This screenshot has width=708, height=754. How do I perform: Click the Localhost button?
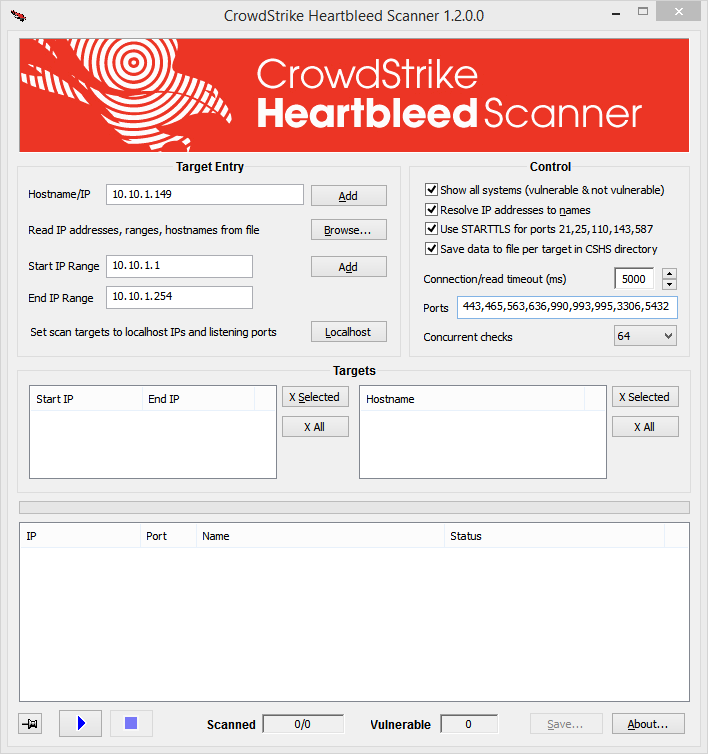click(349, 332)
